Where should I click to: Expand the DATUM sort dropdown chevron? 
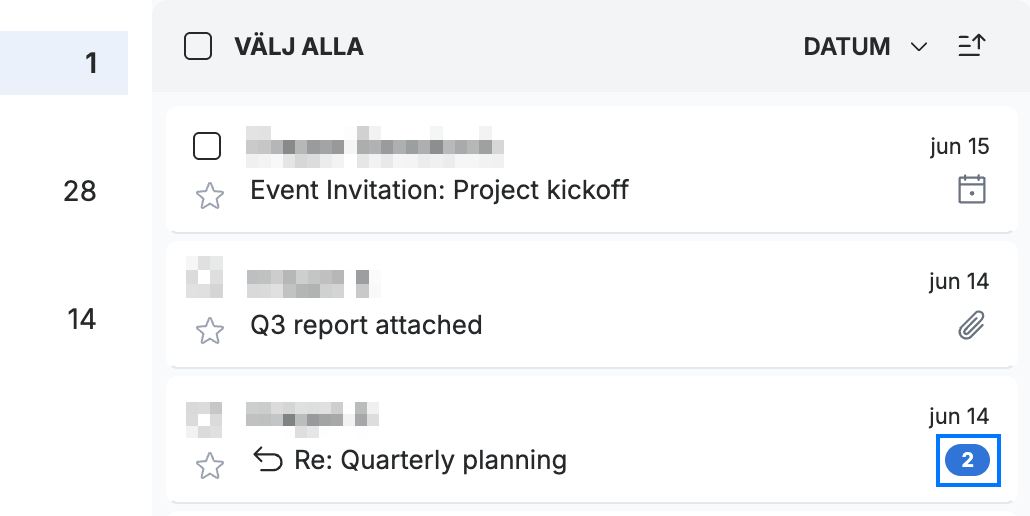point(919,47)
